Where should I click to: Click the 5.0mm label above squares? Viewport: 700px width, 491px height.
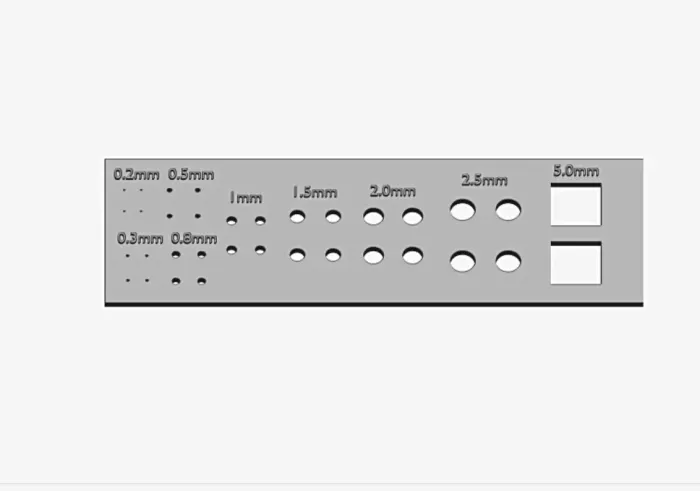click(576, 171)
